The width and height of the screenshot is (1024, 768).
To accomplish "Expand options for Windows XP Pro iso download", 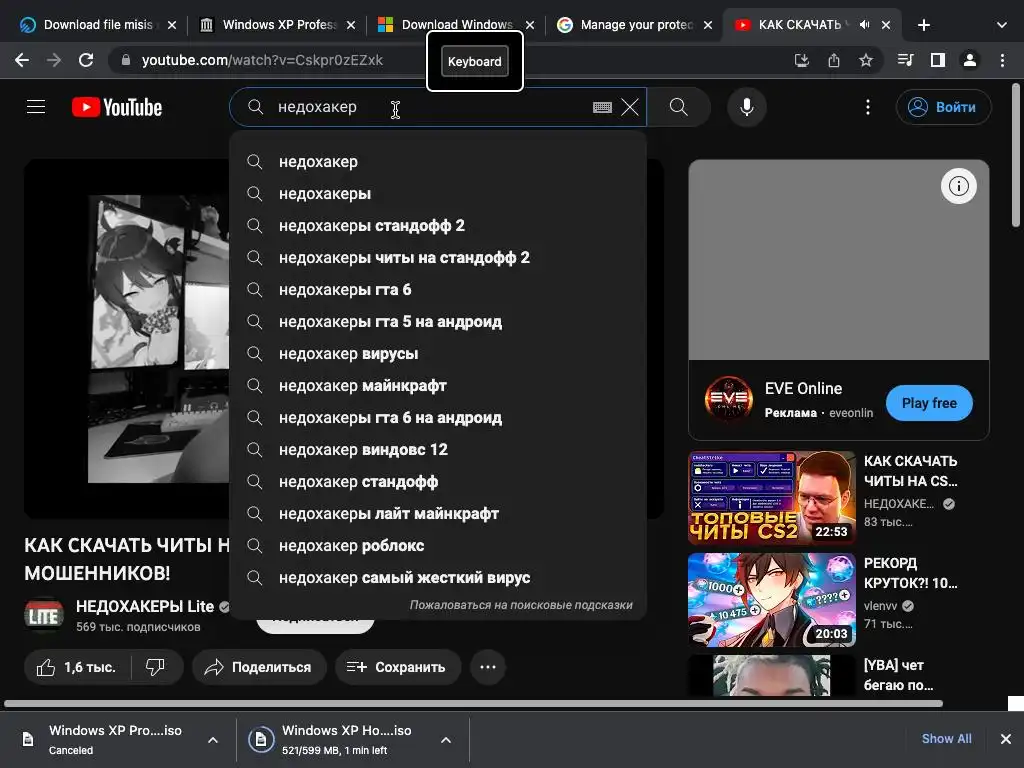I will [x=213, y=740].
